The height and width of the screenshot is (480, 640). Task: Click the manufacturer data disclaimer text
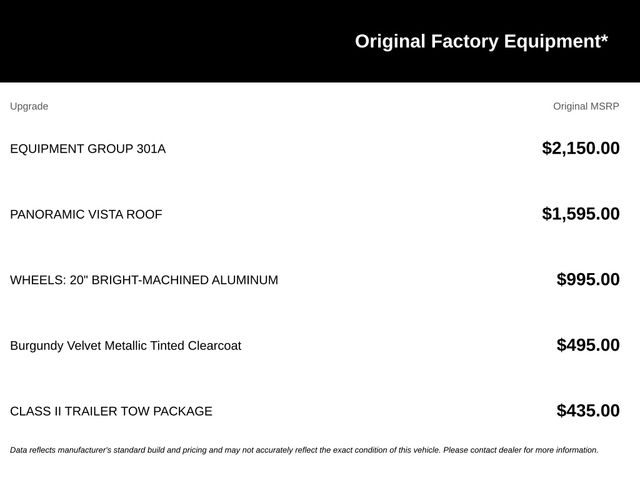(304, 450)
